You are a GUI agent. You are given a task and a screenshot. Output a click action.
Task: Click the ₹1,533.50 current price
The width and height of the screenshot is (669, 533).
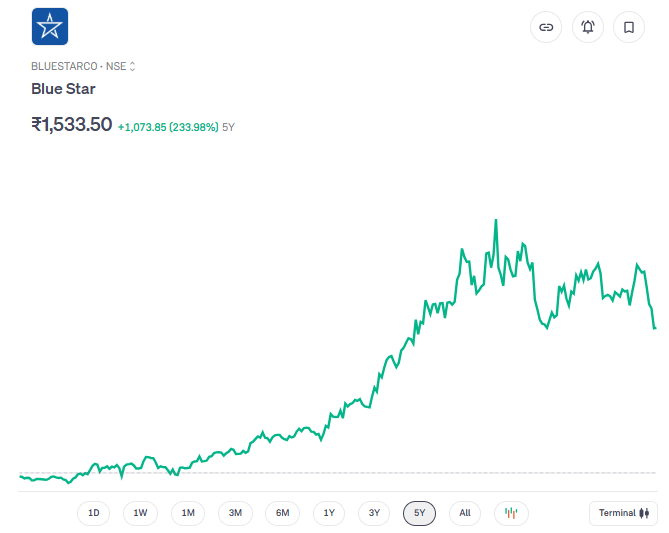pos(71,125)
